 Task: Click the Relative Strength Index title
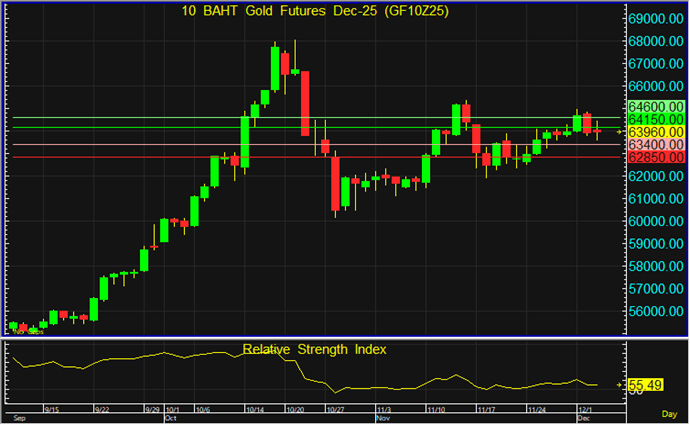click(314, 350)
